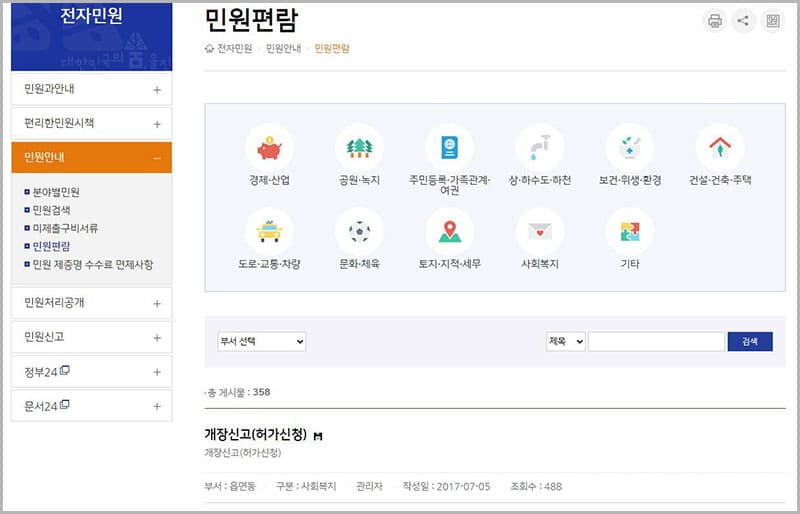
Task: Choose the 상·하수도·하천 faucet icon
Action: tap(539, 148)
